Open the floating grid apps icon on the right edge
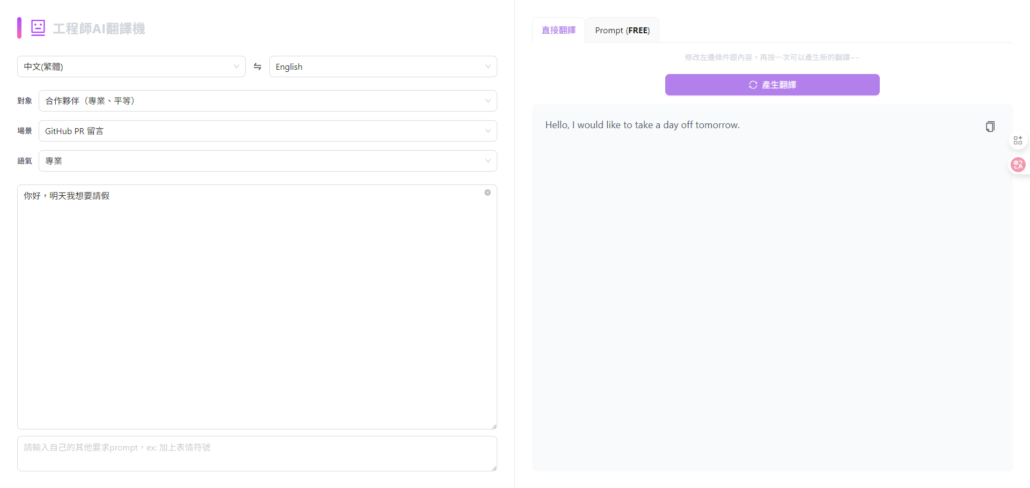The height and width of the screenshot is (488, 1030). click(x=1017, y=141)
